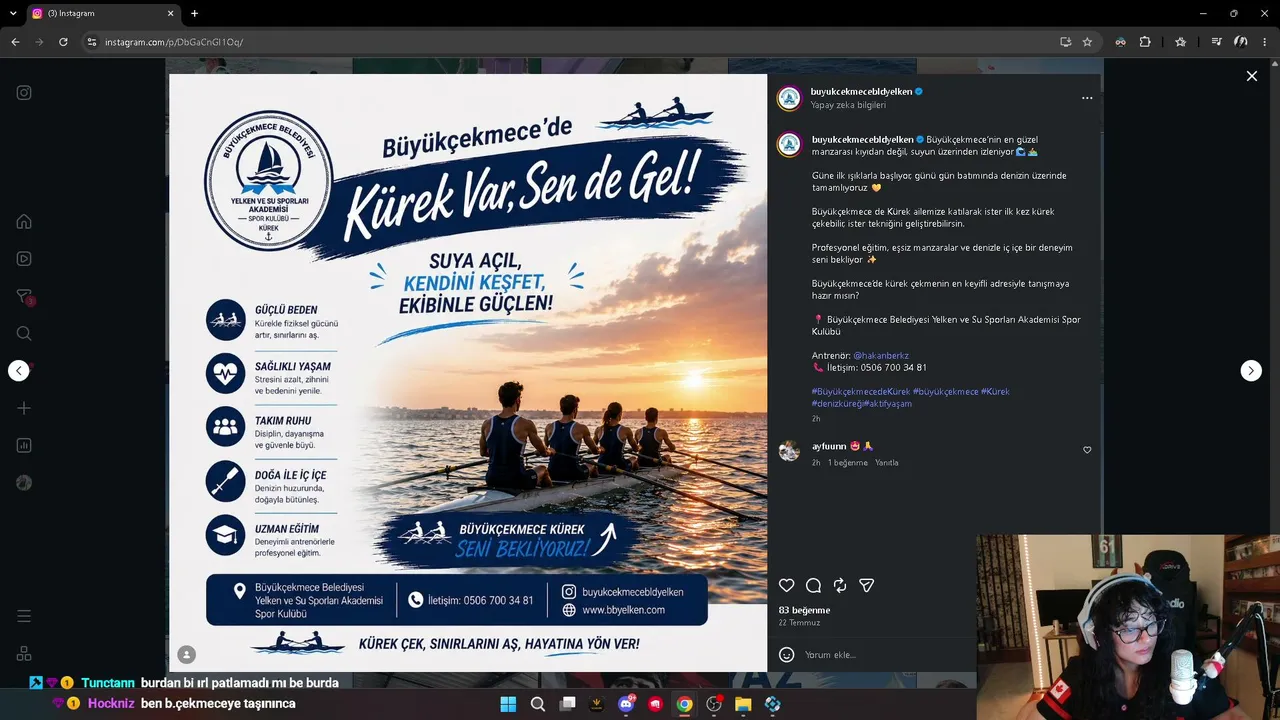Open the profile avatar in Instagram sidebar

click(x=24, y=483)
